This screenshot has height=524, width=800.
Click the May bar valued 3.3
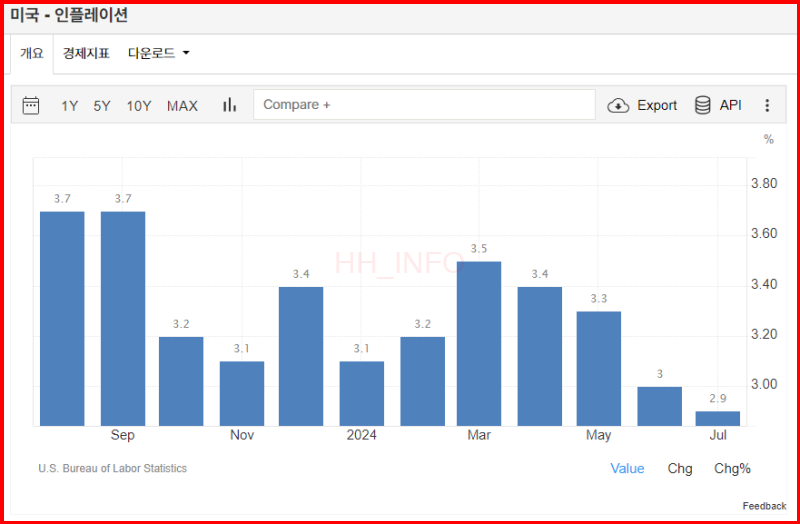click(x=598, y=368)
